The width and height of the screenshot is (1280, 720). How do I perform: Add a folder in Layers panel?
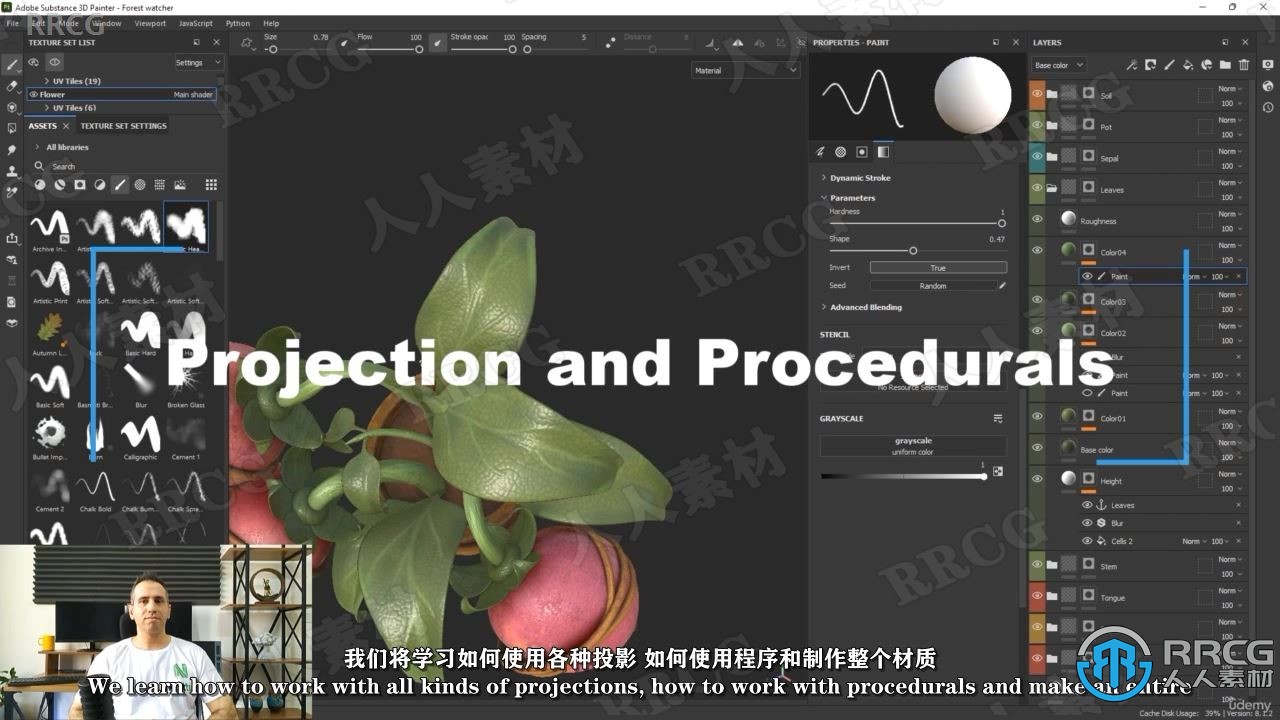1225,65
